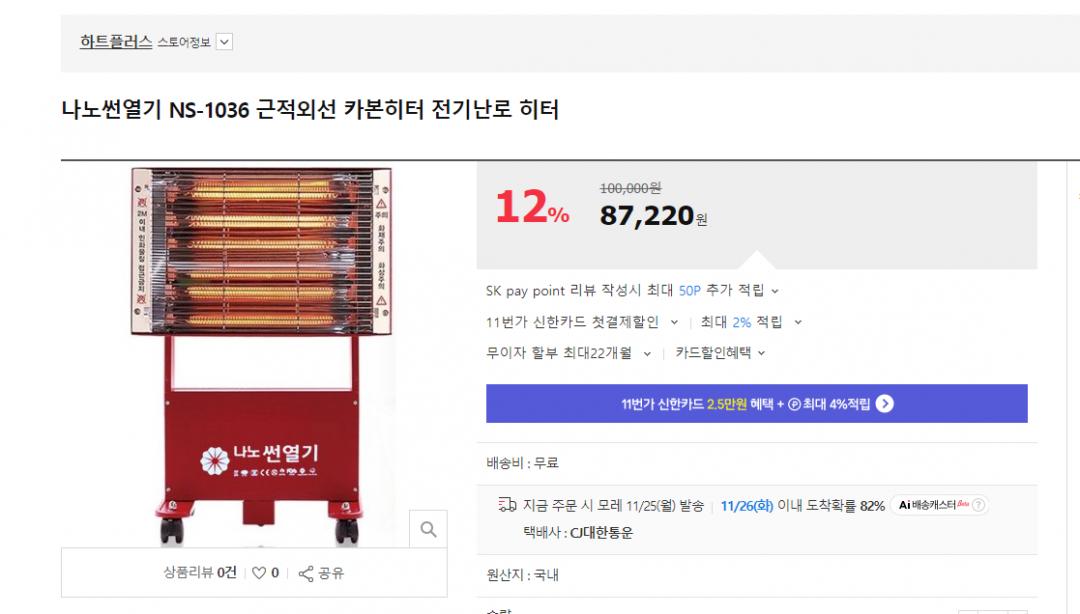Click the product title 나노썬열기 NS-1036
This screenshot has height=614, width=1080.
310,109
